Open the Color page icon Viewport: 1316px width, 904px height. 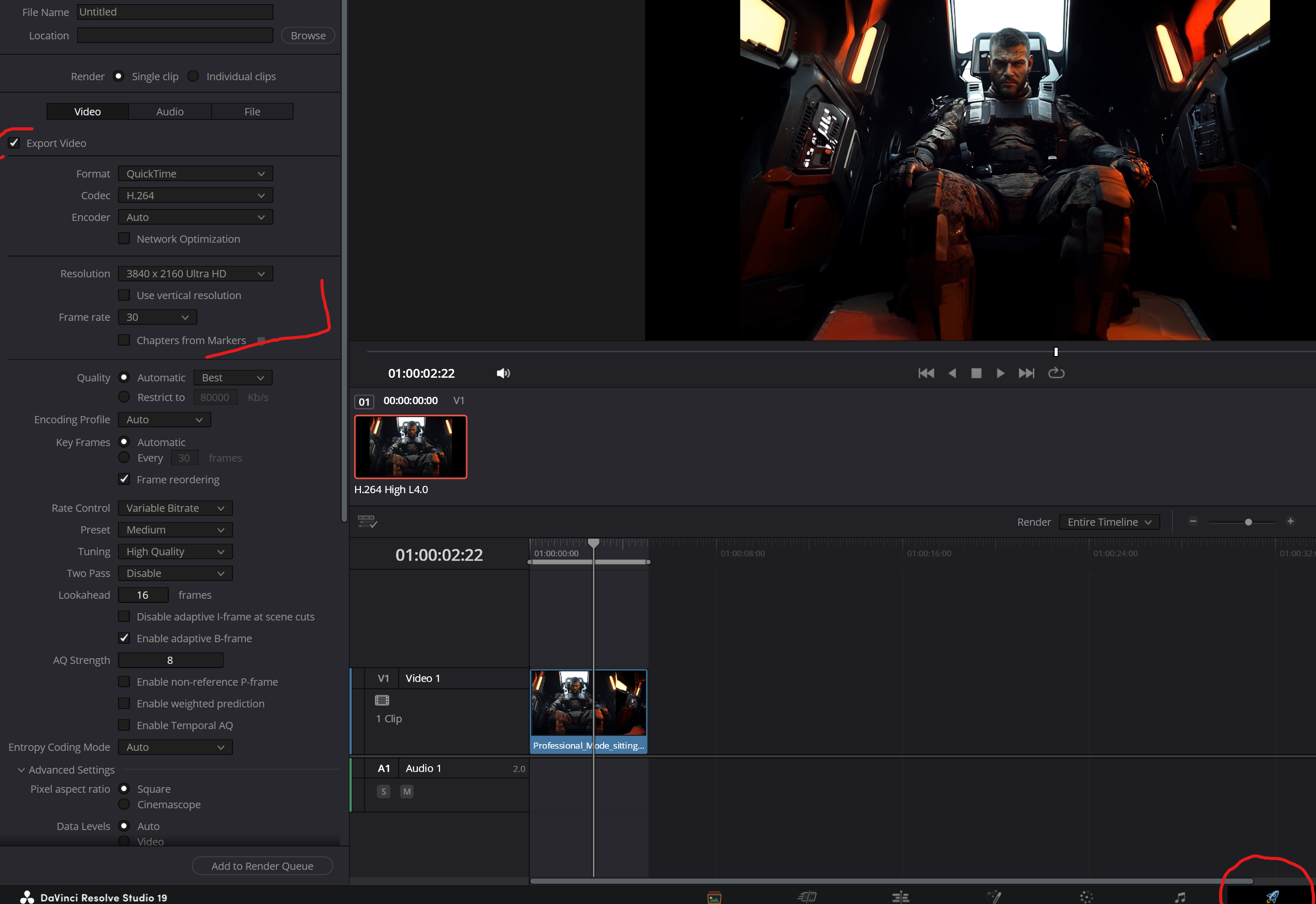1086,897
